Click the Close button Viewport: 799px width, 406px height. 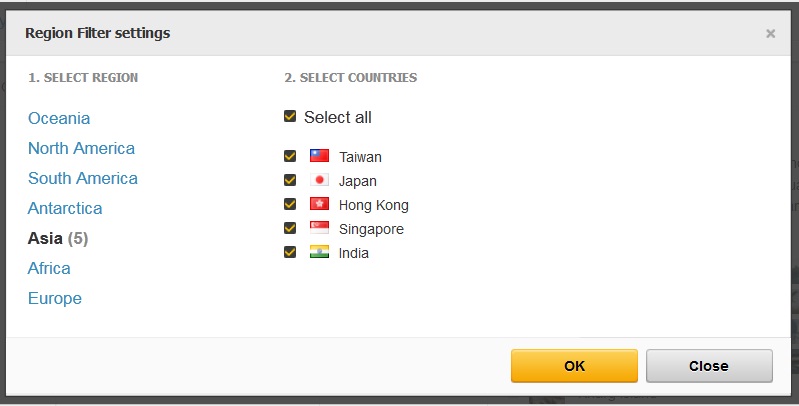point(709,366)
